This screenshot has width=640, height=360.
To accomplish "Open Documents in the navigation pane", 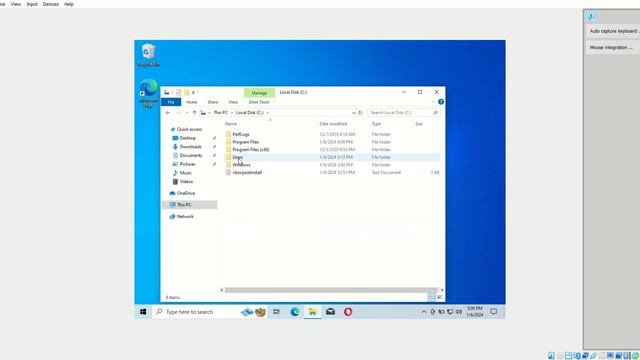I will [191, 156].
